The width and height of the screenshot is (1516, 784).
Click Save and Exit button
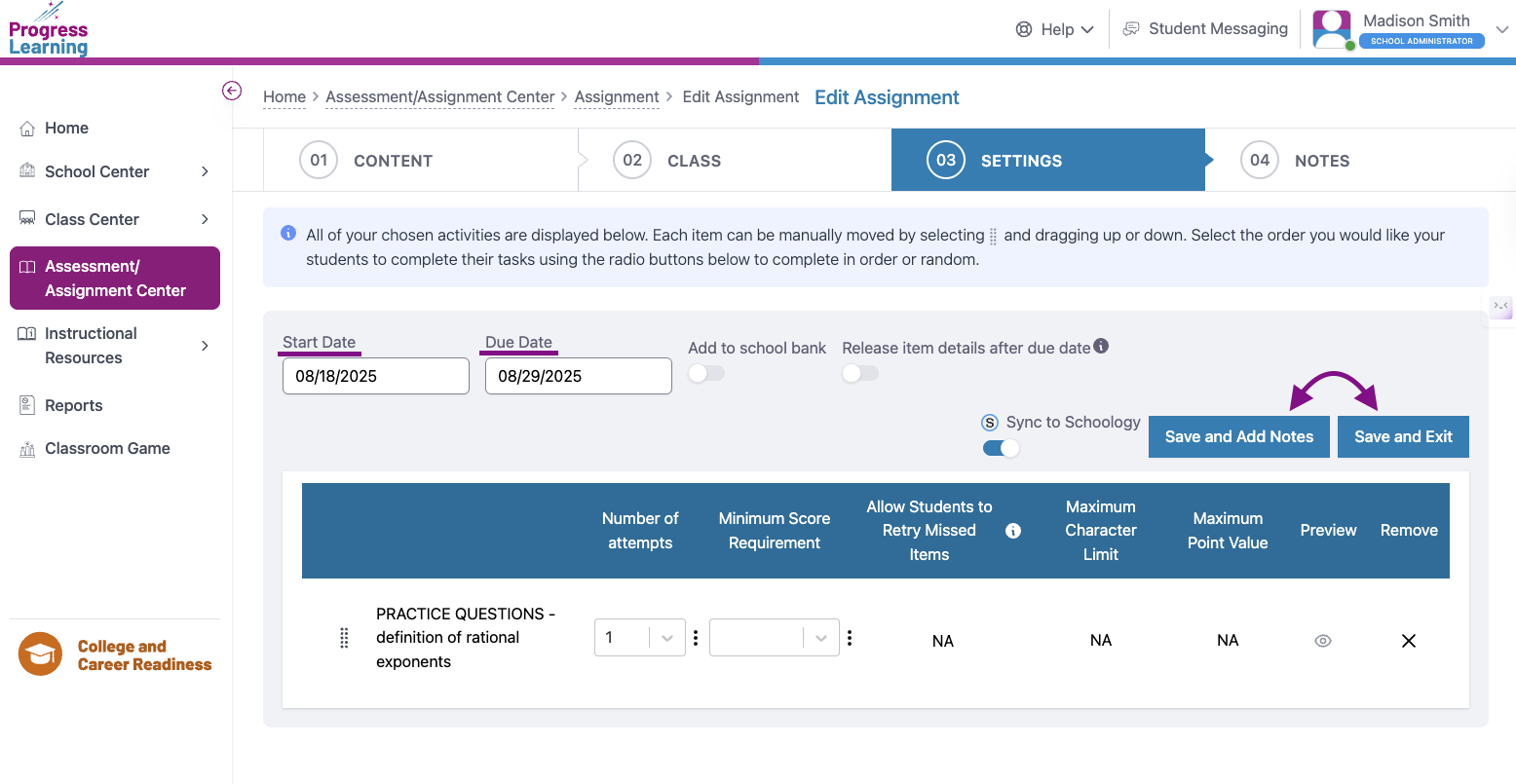pos(1403,436)
